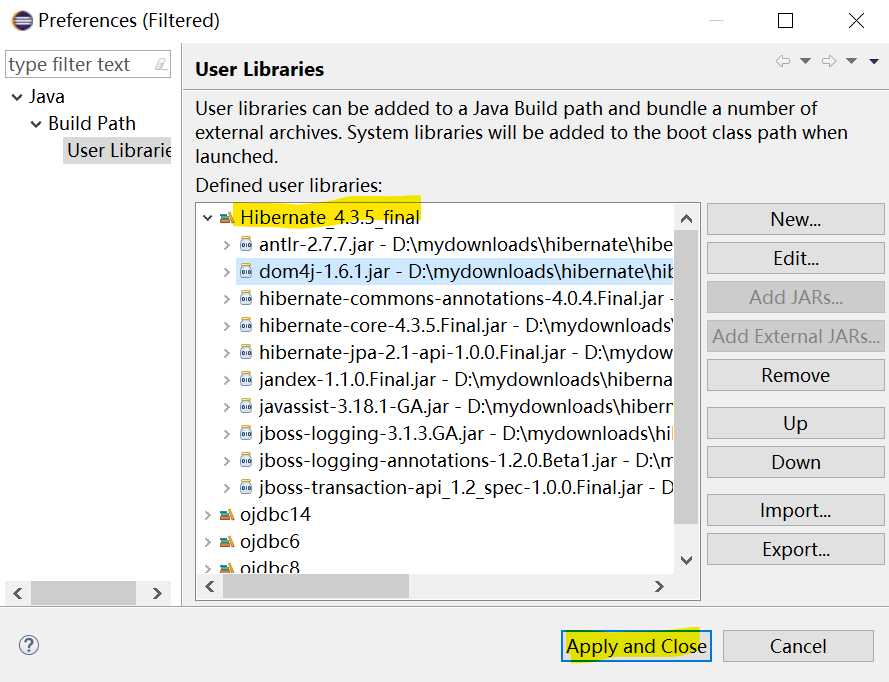This screenshot has height=682, width=889.
Task: Open help via the question mark icon
Action: point(29,645)
